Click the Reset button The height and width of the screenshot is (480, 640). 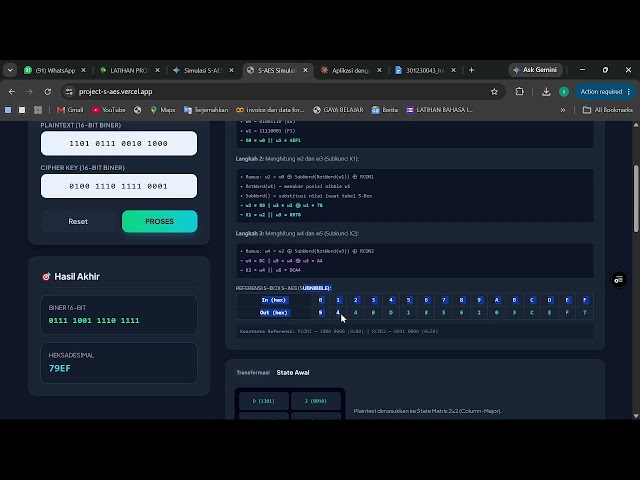pos(78,221)
